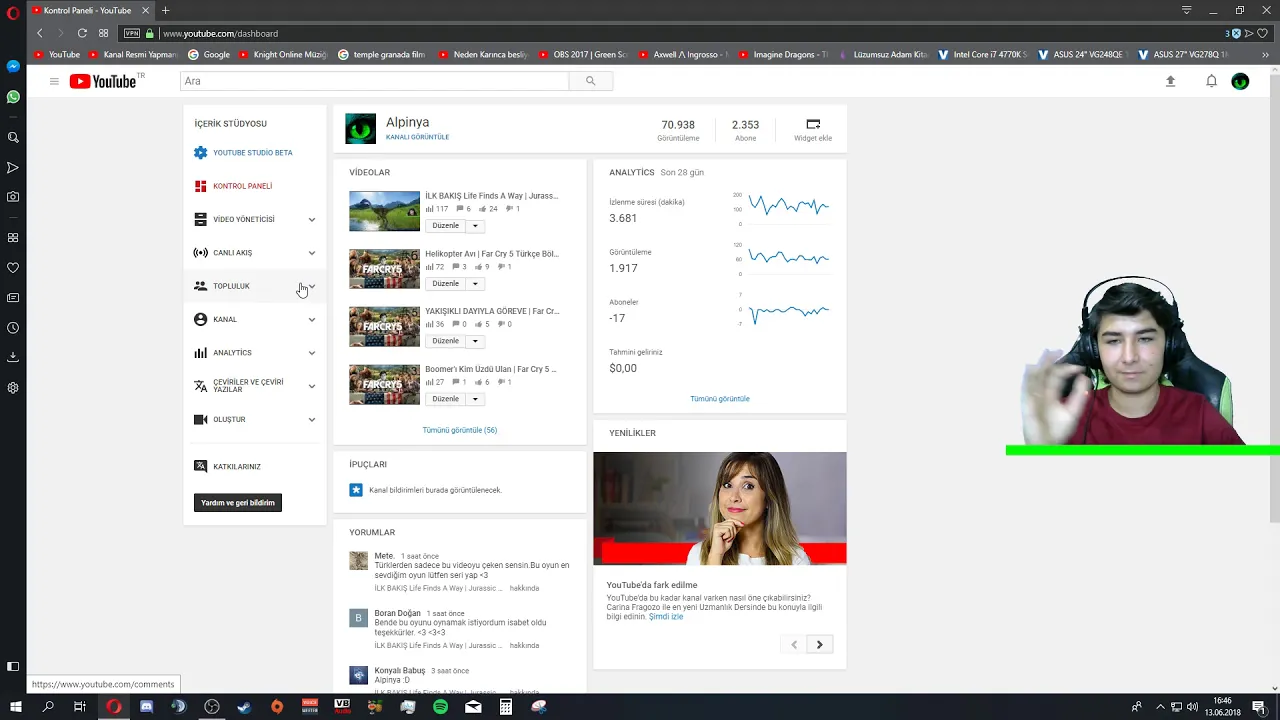
Task: Open Steam from taskbar
Action: click(245, 707)
